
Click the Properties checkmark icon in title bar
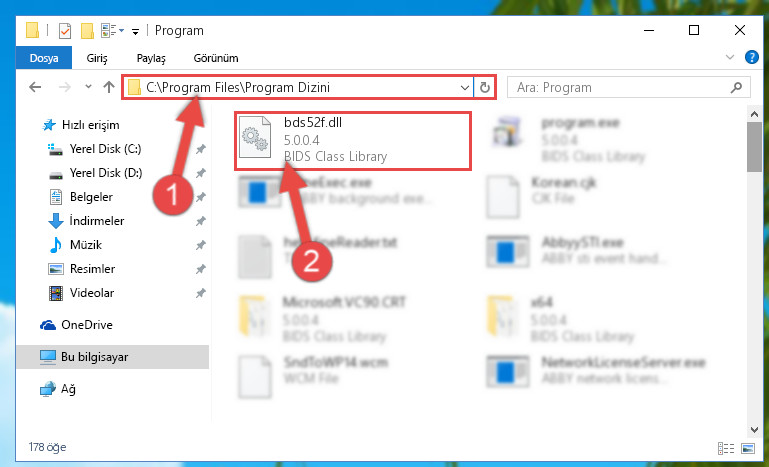(x=64, y=31)
